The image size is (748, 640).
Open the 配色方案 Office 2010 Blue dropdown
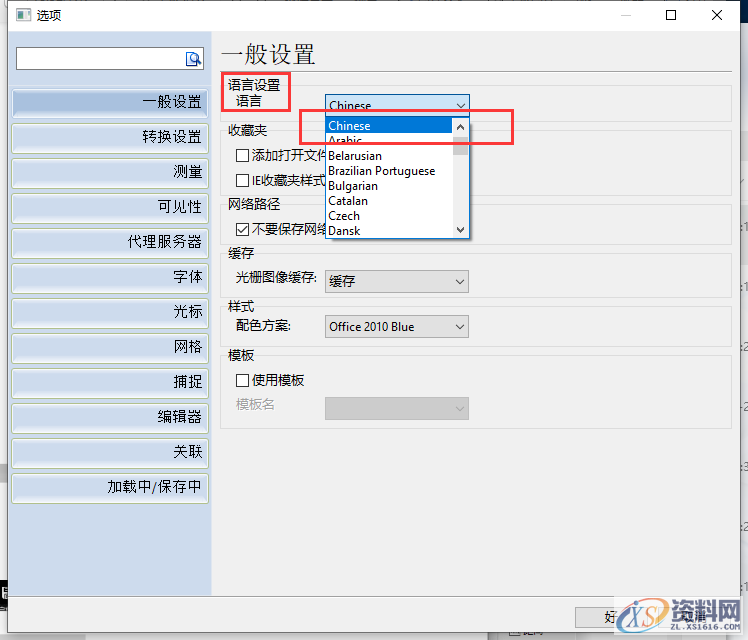point(397,327)
